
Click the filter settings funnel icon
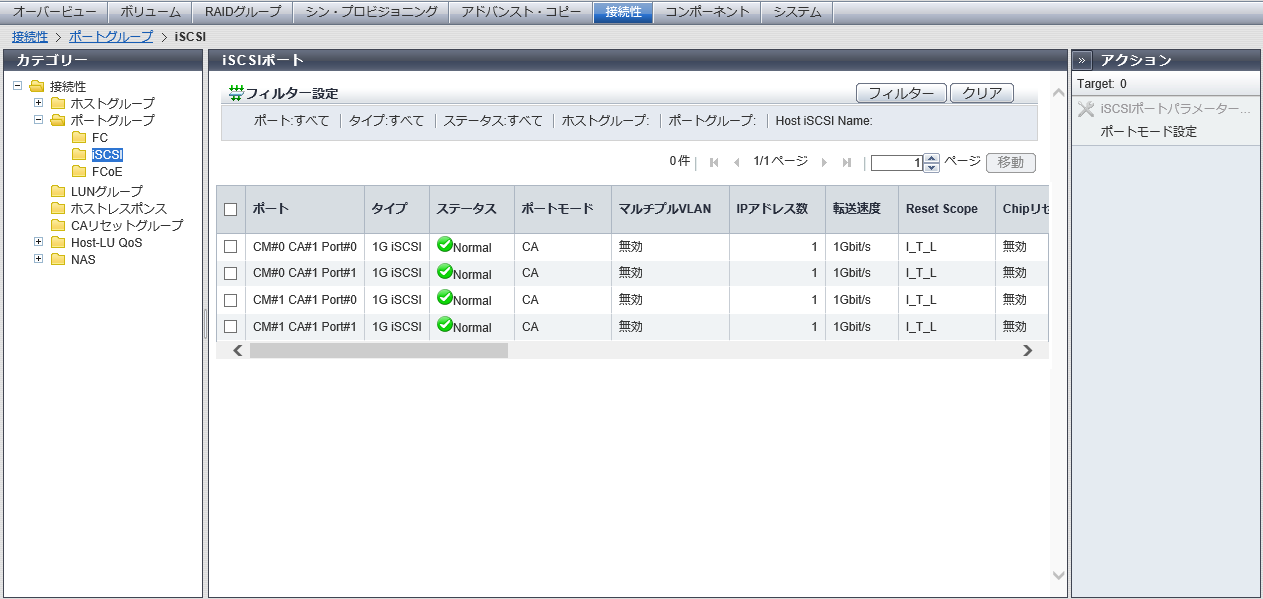tap(236, 93)
